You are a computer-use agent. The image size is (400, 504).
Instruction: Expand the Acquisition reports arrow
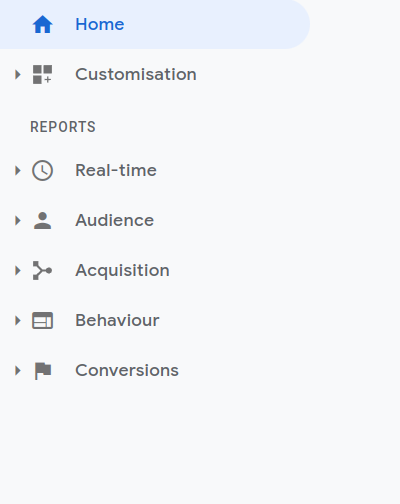click(18, 270)
